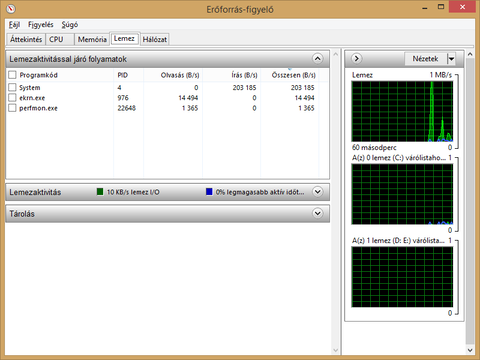The height and width of the screenshot is (360, 480).
Task: Expand the Tárolás section
Action: [x=318, y=213]
